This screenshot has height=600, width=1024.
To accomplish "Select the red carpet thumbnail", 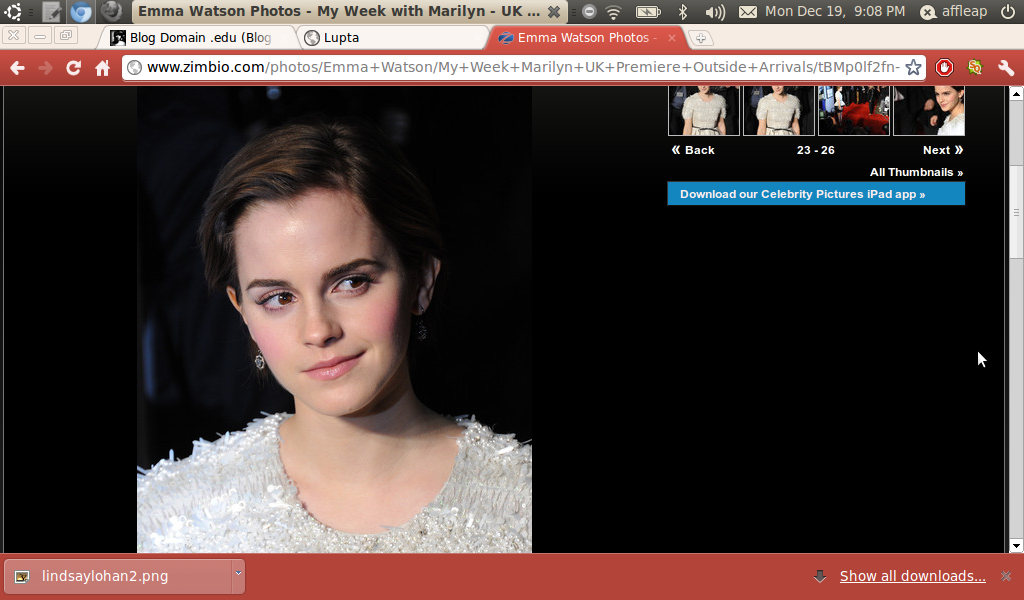I will point(854,110).
